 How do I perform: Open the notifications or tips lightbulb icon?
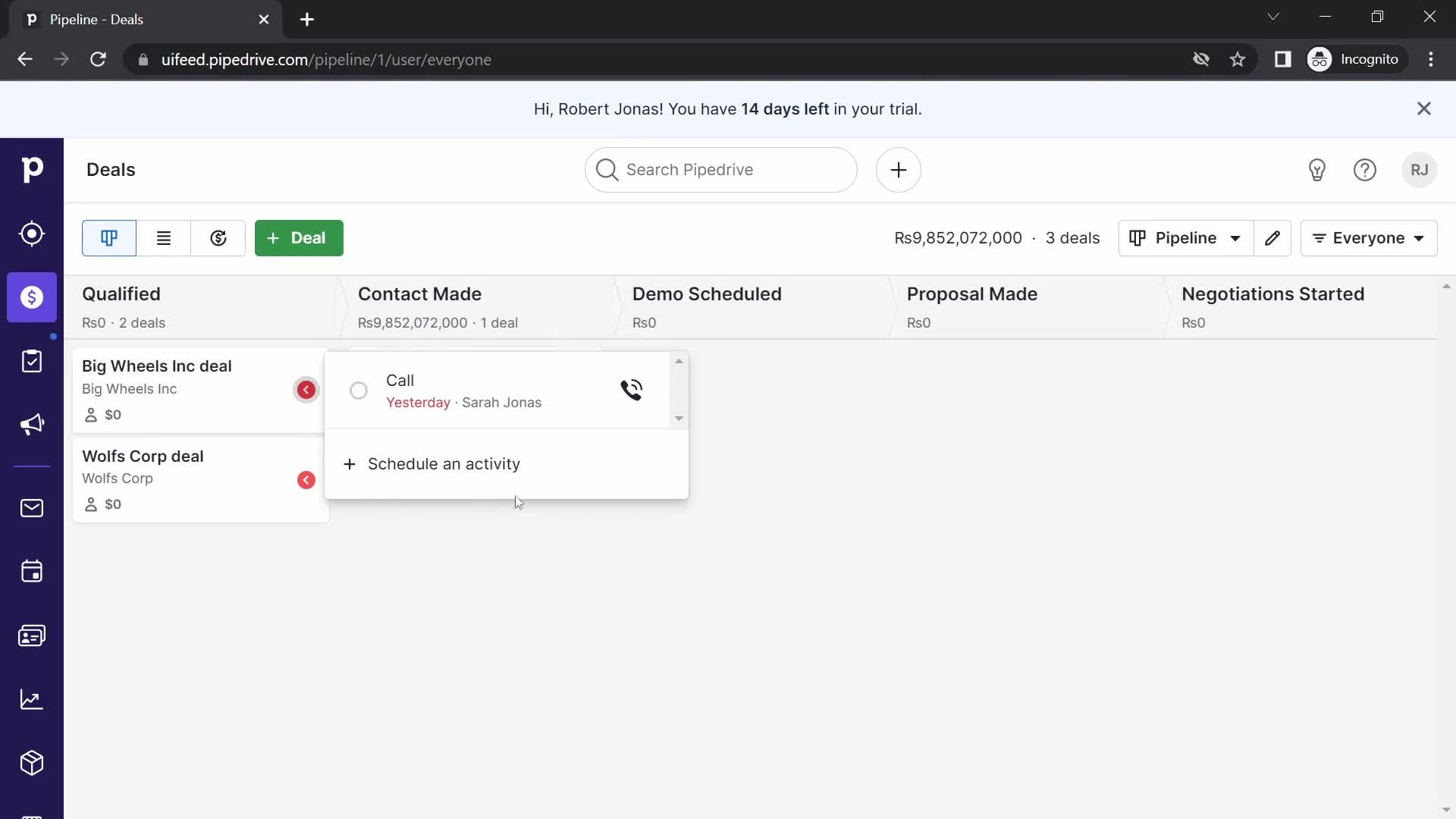point(1316,170)
